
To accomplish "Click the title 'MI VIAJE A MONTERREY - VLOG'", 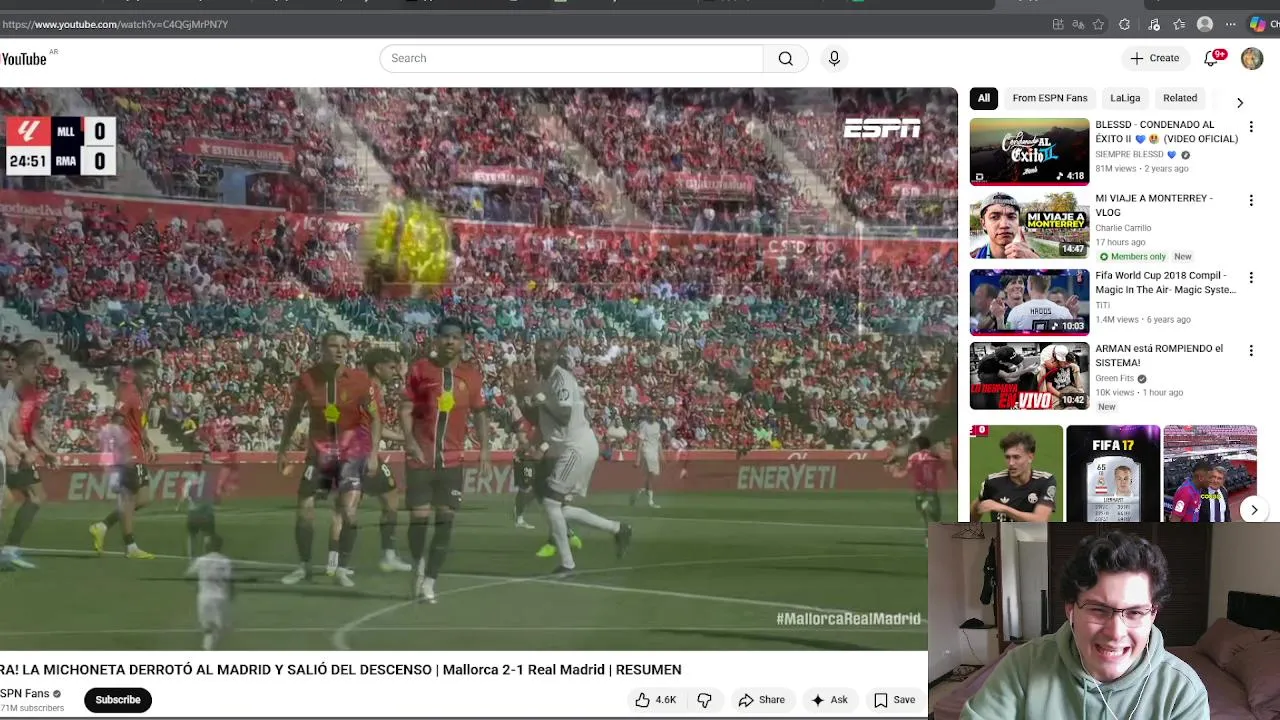I will coord(1154,205).
